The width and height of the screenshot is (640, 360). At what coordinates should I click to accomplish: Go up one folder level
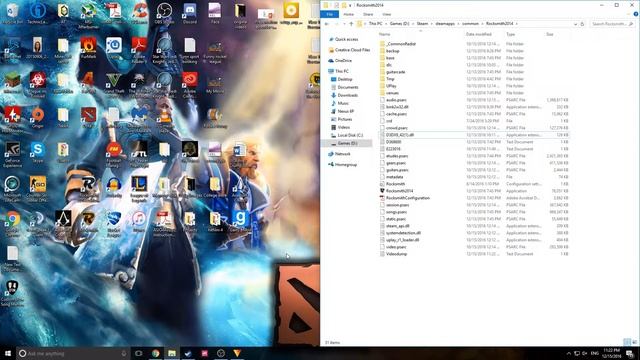click(351, 24)
